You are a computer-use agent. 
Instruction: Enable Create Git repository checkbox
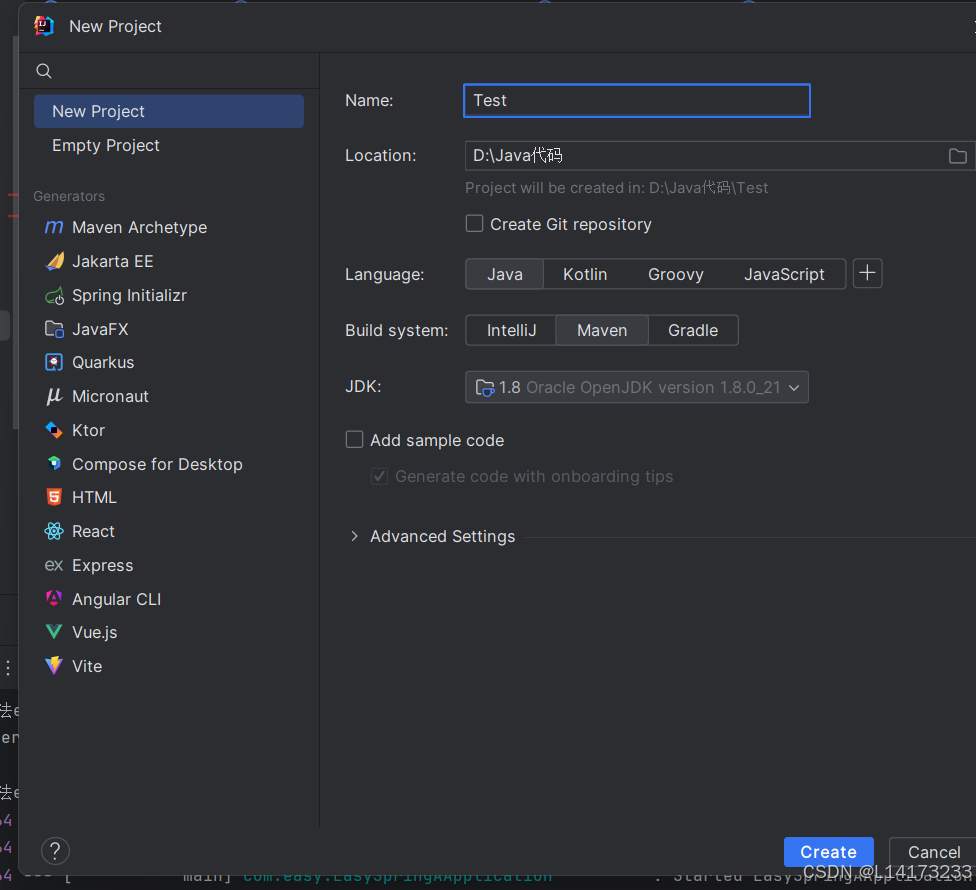pyautogui.click(x=474, y=223)
